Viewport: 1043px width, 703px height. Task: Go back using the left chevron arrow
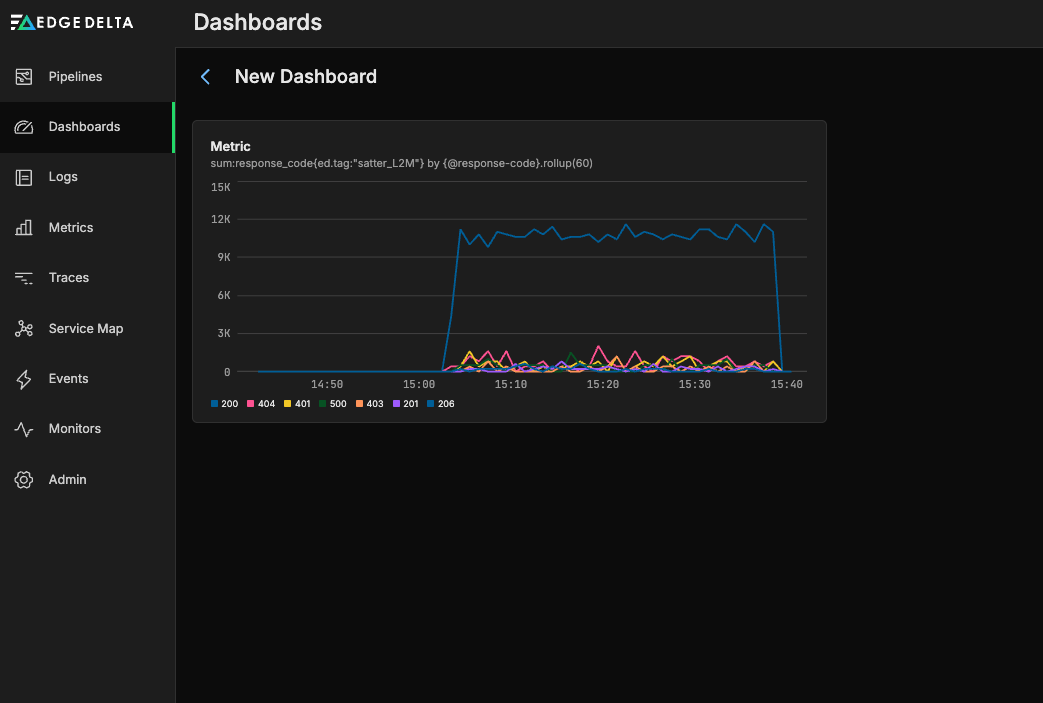pos(206,77)
